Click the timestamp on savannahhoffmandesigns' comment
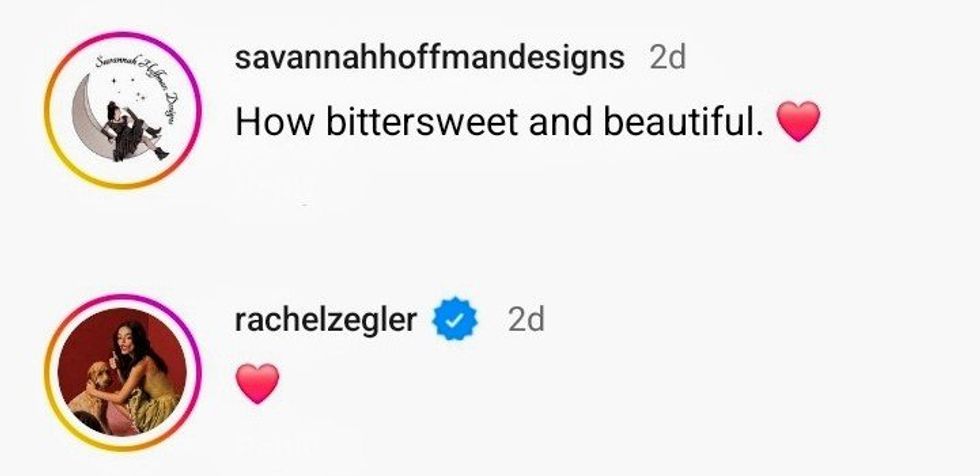 (x=667, y=58)
